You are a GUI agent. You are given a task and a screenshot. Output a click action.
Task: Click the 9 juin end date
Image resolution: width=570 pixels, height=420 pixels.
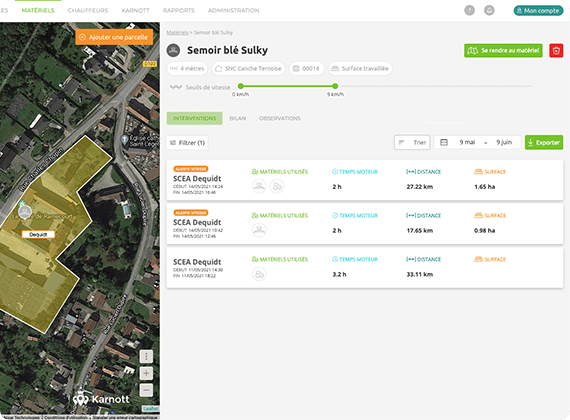coord(504,142)
